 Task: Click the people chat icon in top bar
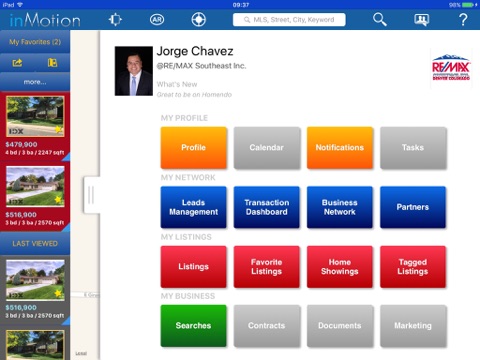tap(421, 20)
